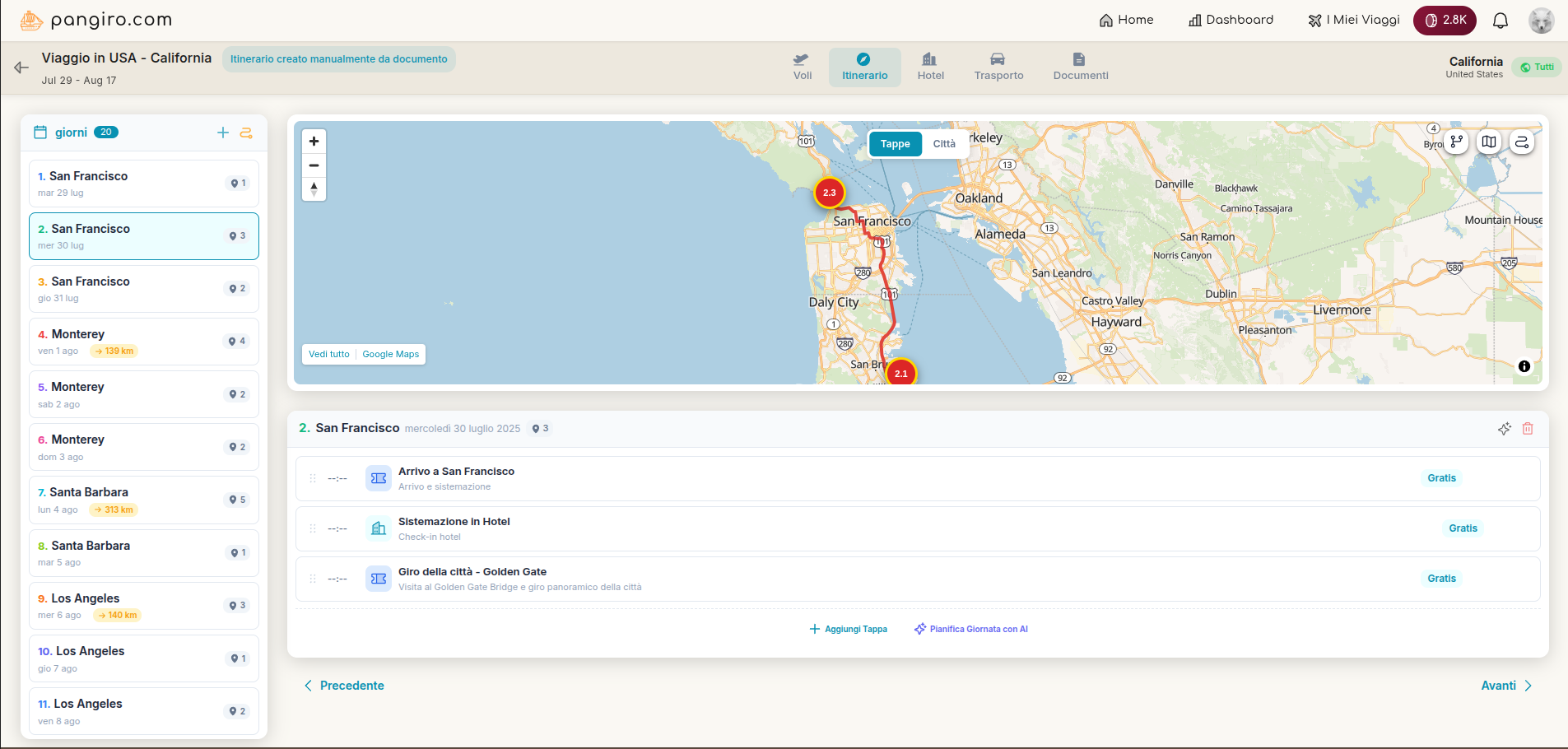
Task: Open the user avatar menu
Action: pos(1541,21)
